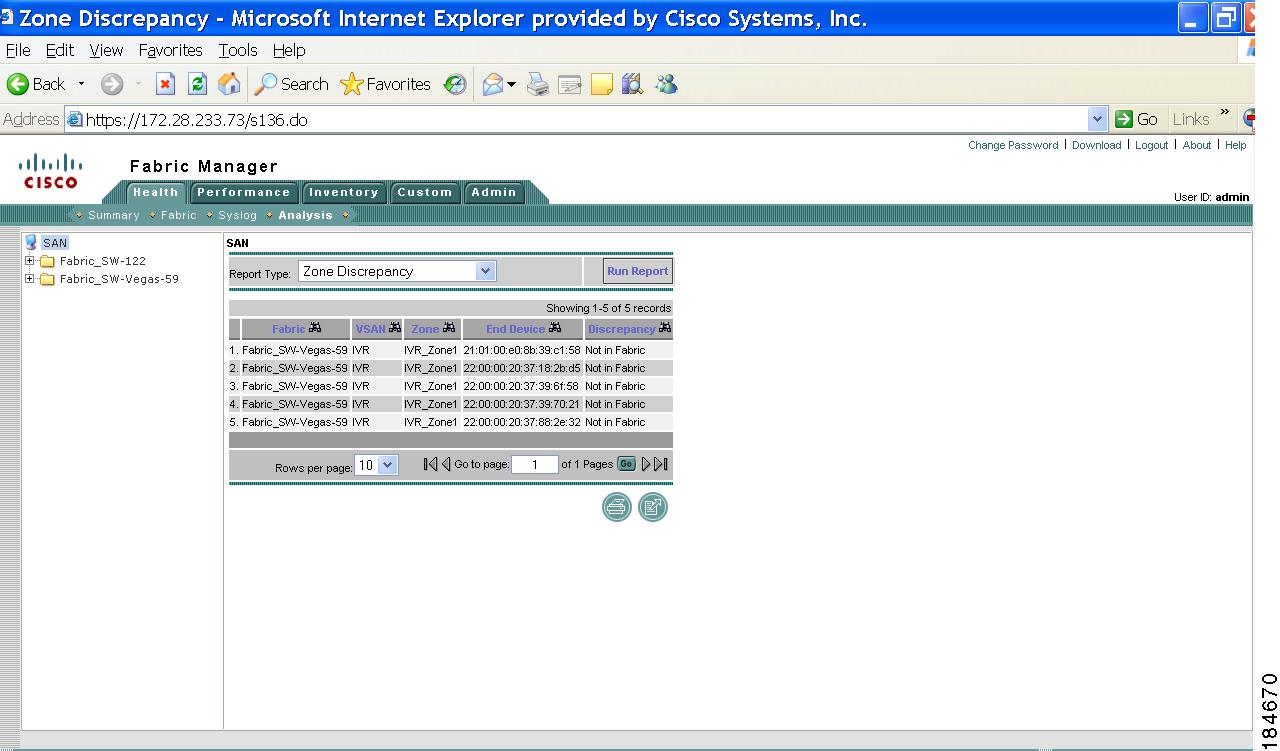Click the Logout link
Screen dimensions: 1280x751
pyautogui.click(x=1152, y=145)
